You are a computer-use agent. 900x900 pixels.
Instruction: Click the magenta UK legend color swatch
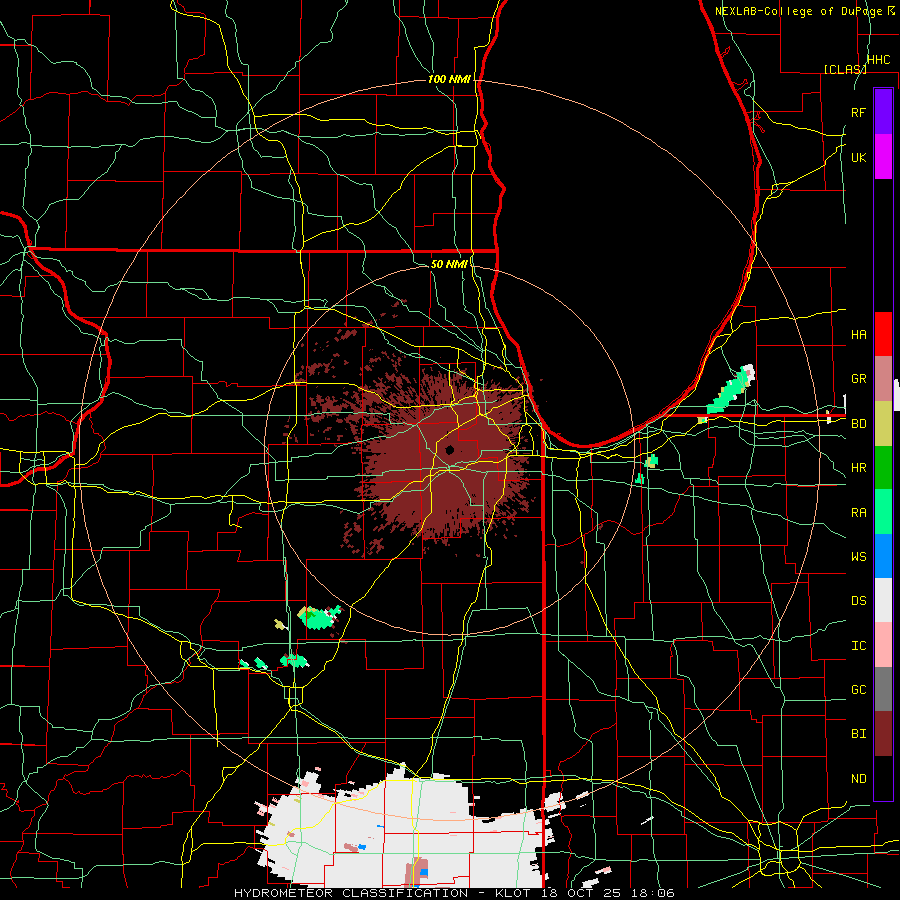point(883,157)
